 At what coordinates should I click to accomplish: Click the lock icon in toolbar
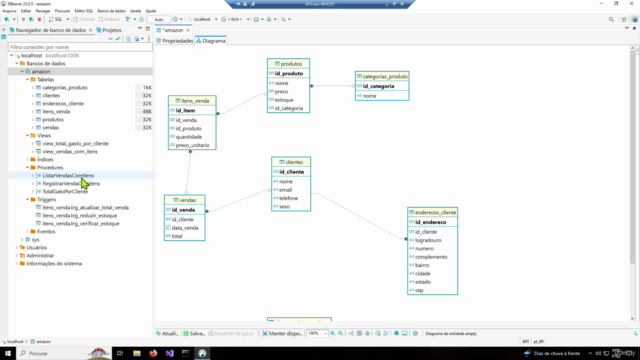click(x=141, y=19)
